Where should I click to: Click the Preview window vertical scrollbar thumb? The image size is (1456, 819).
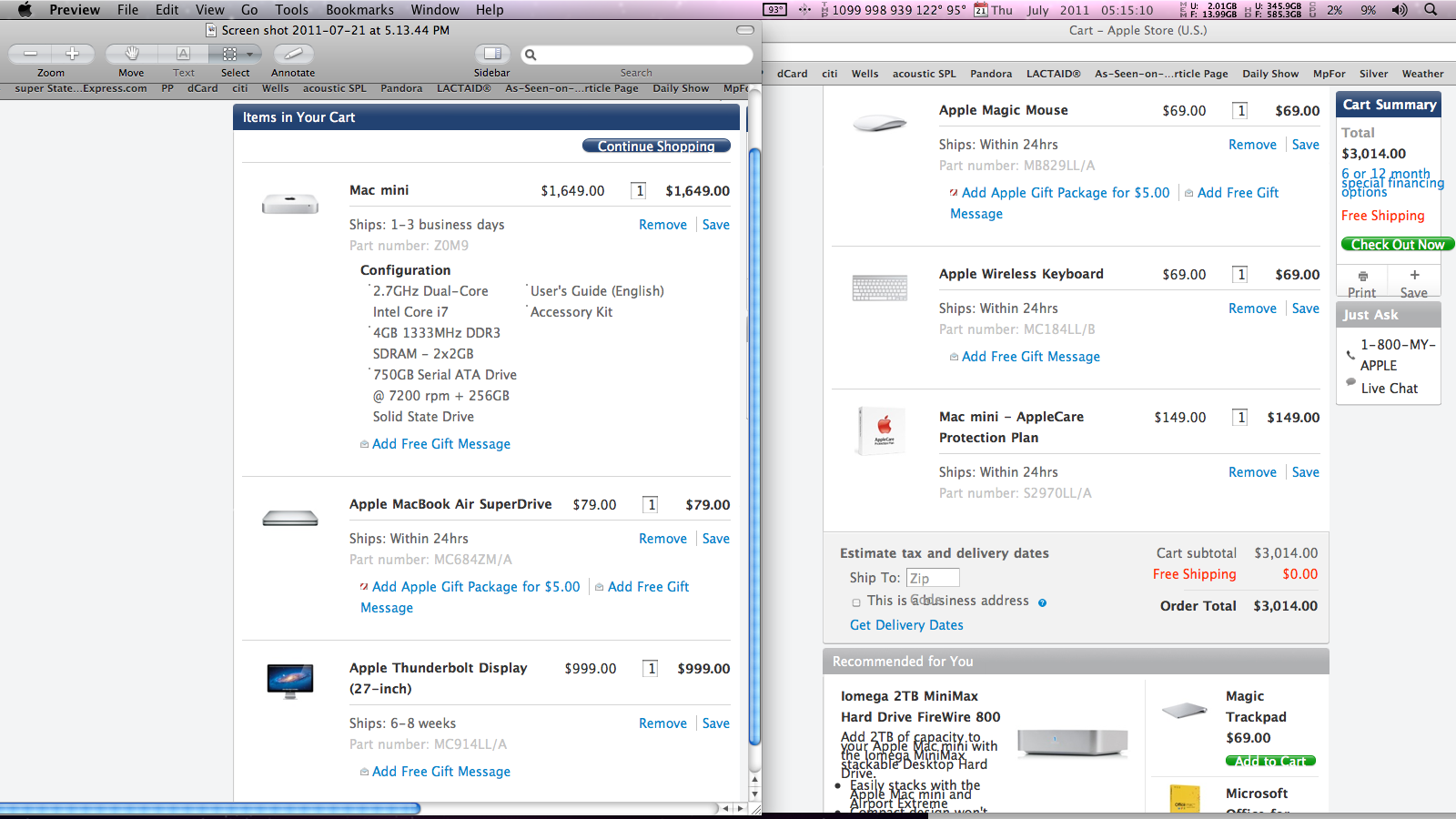(754, 446)
